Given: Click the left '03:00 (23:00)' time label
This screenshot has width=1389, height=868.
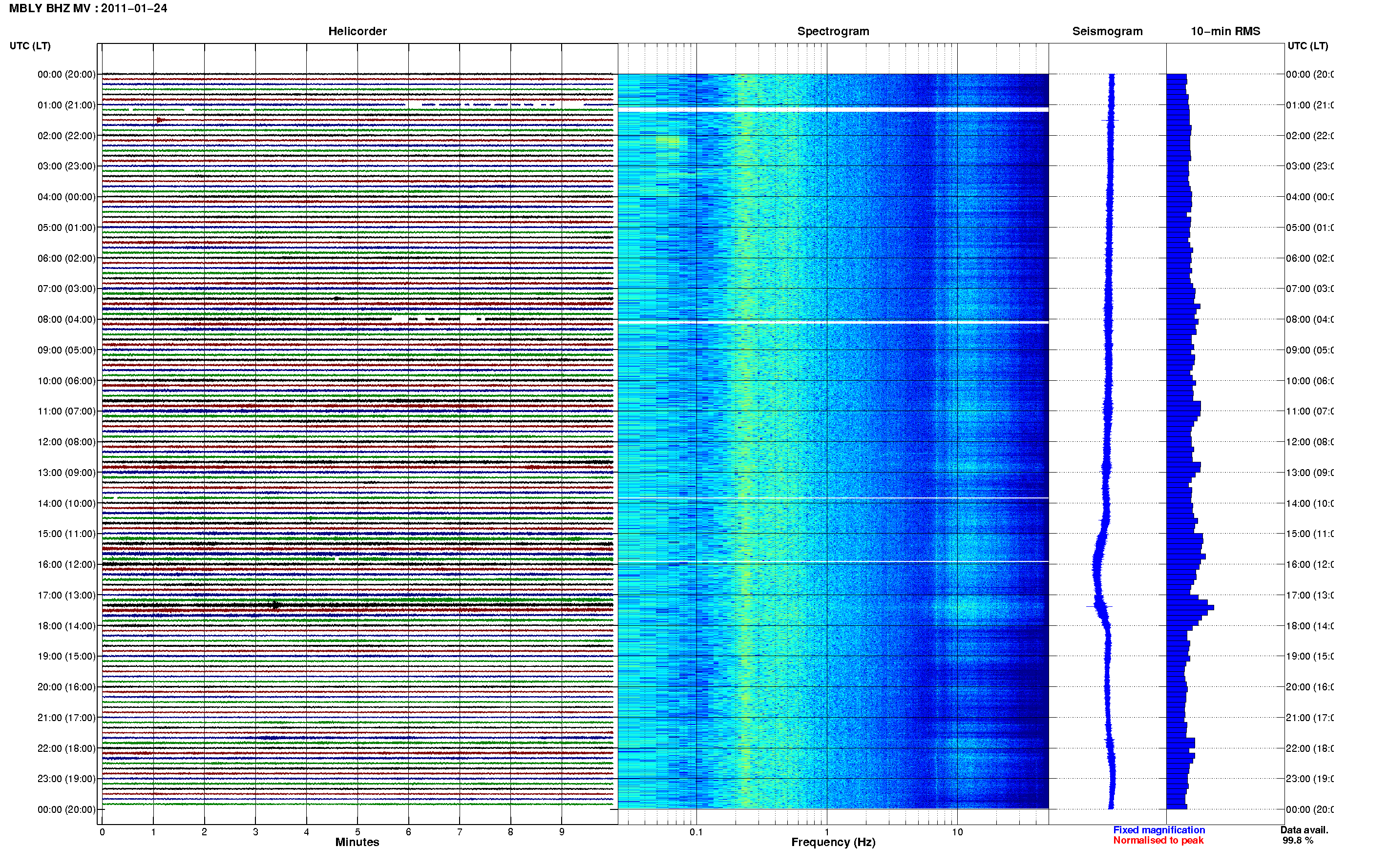Looking at the screenshot, I should 66,166.
